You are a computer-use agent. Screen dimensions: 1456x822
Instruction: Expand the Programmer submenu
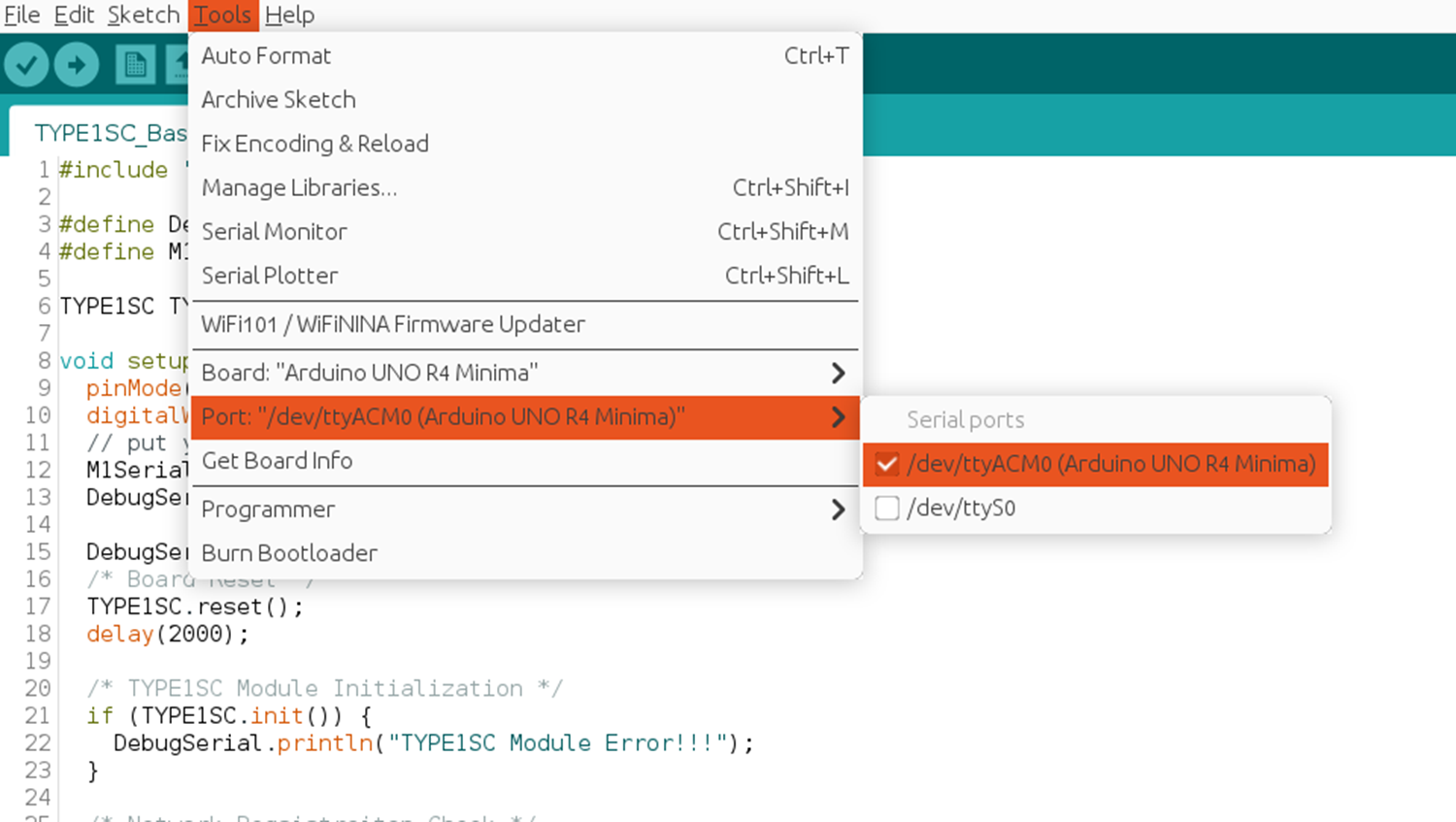click(x=525, y=510)
